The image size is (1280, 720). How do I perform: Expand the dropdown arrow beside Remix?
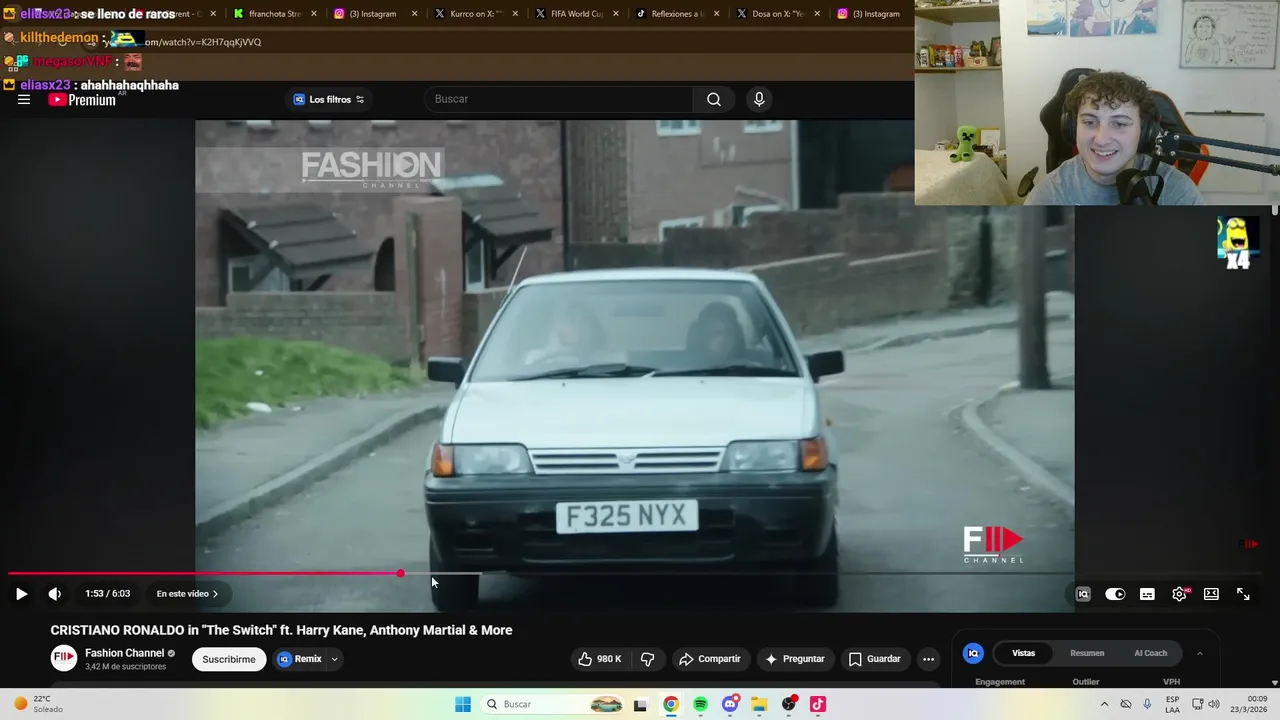(335, 659)
